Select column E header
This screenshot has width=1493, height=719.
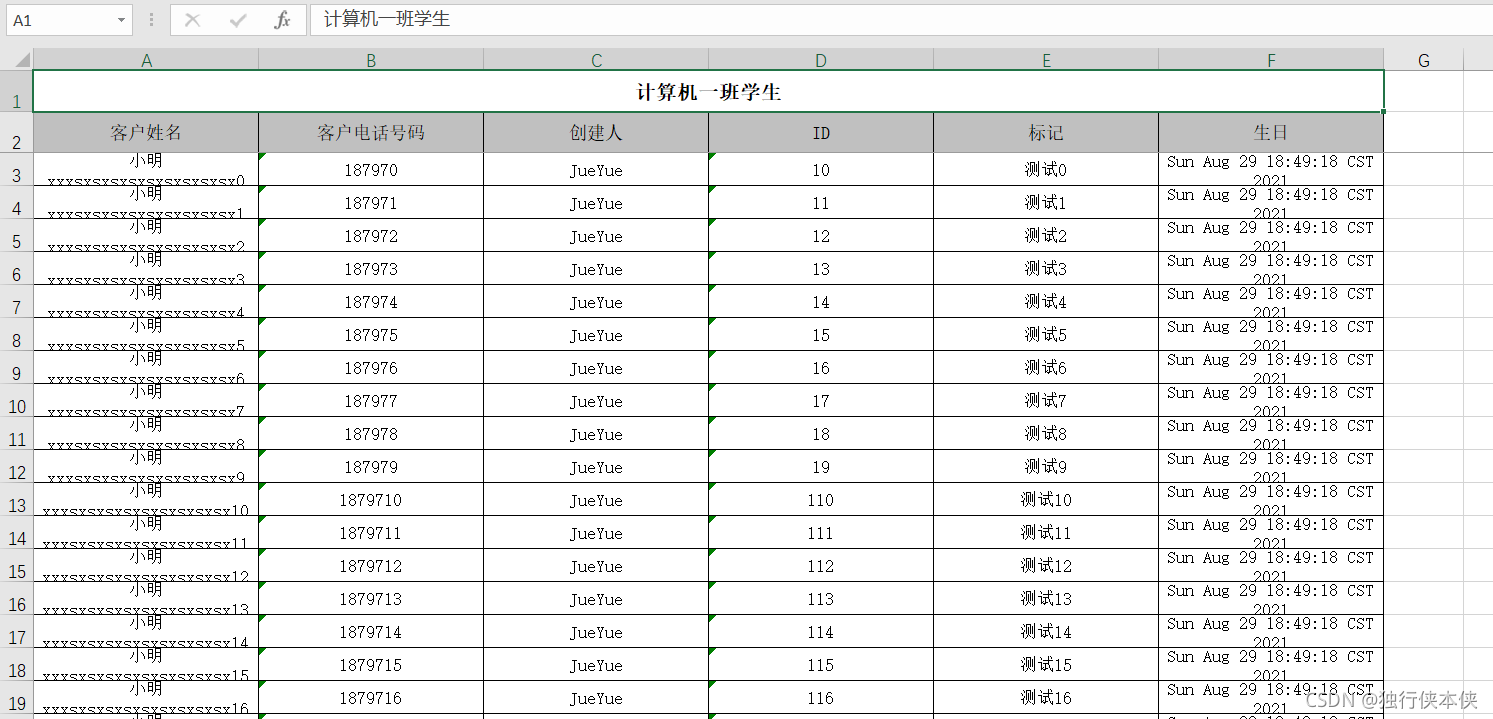pos(1046,61)
